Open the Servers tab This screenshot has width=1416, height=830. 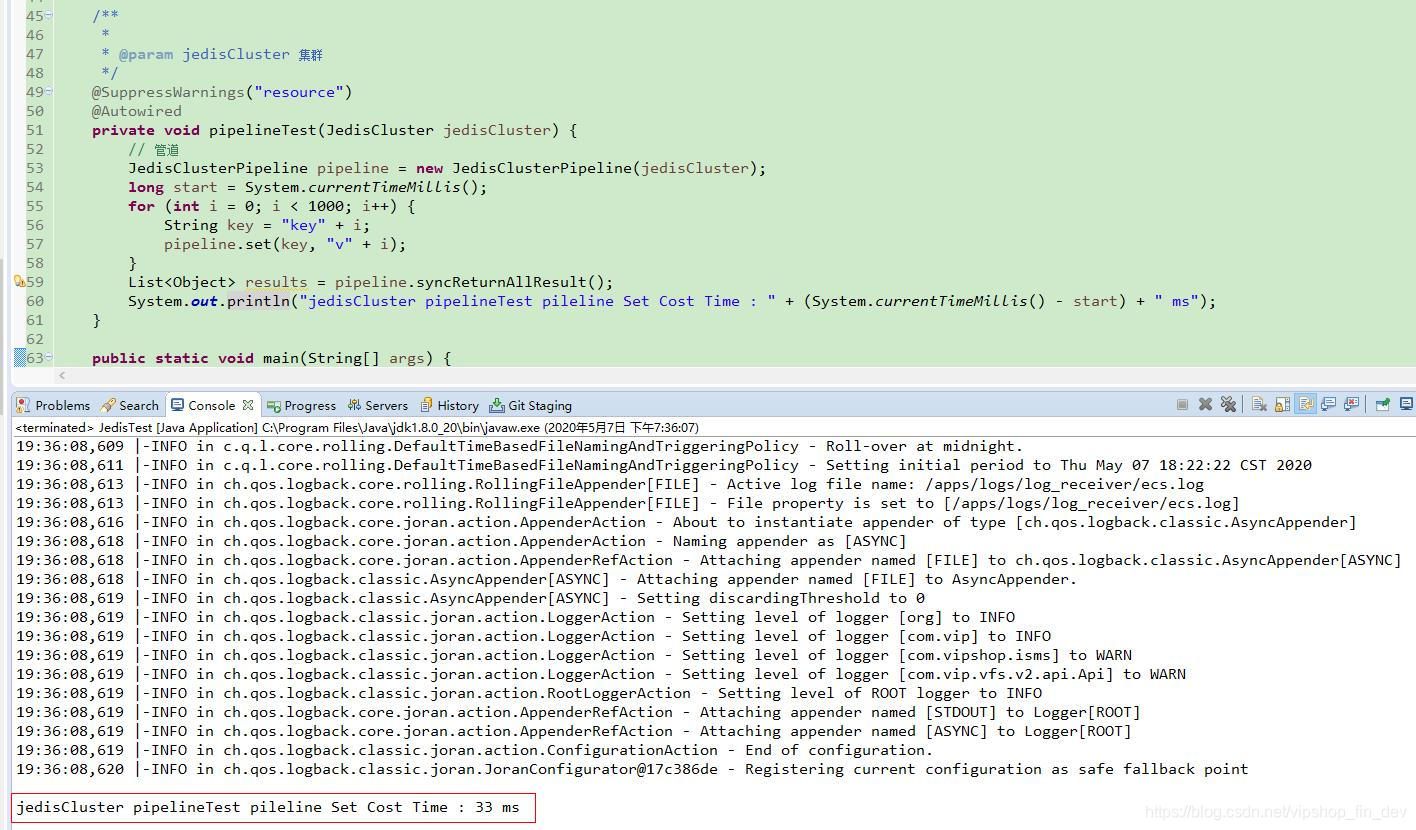[378, 405]
